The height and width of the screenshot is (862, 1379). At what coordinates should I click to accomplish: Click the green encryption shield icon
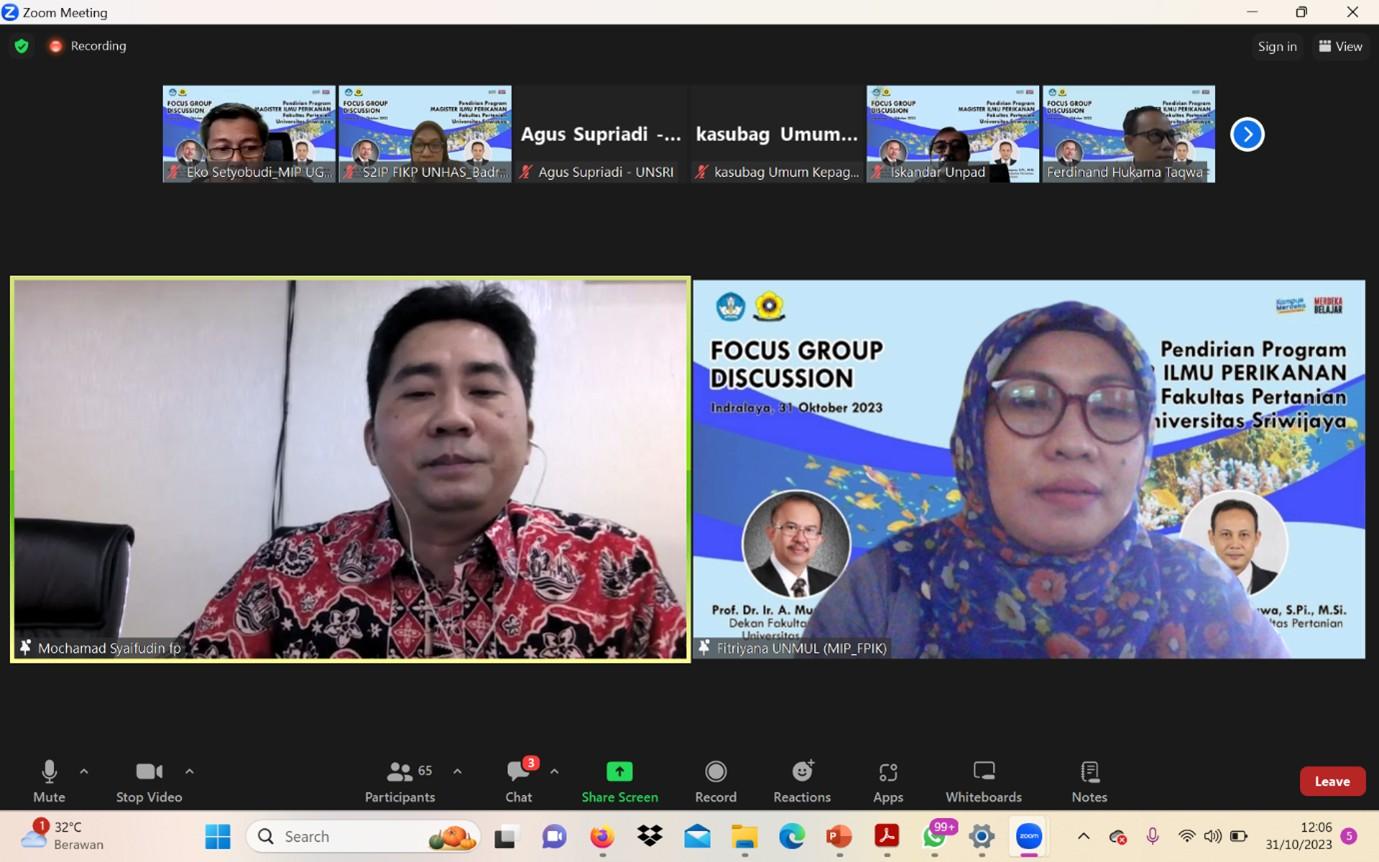pos(22,46)
